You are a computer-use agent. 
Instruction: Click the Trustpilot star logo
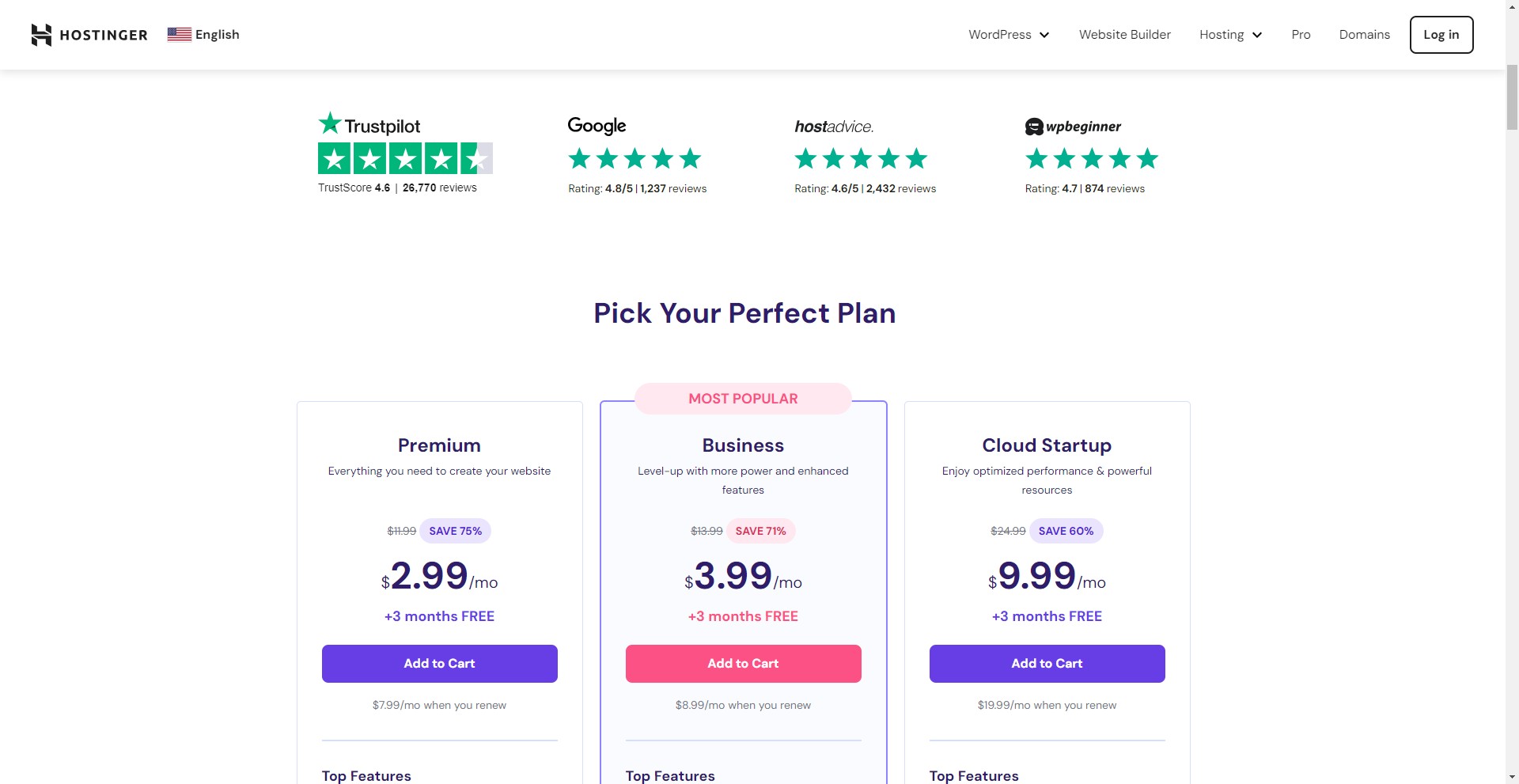330,123
